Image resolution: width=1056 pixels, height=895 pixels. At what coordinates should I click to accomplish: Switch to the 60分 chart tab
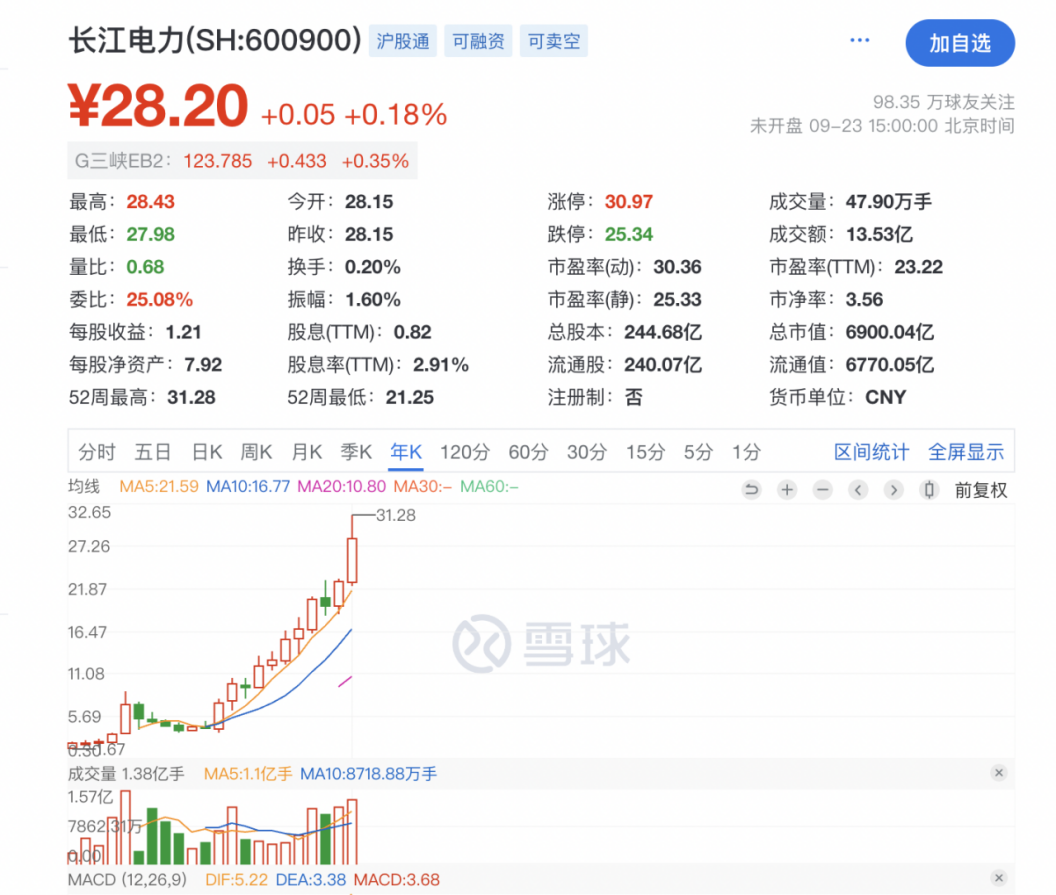[x=528, y=452]
